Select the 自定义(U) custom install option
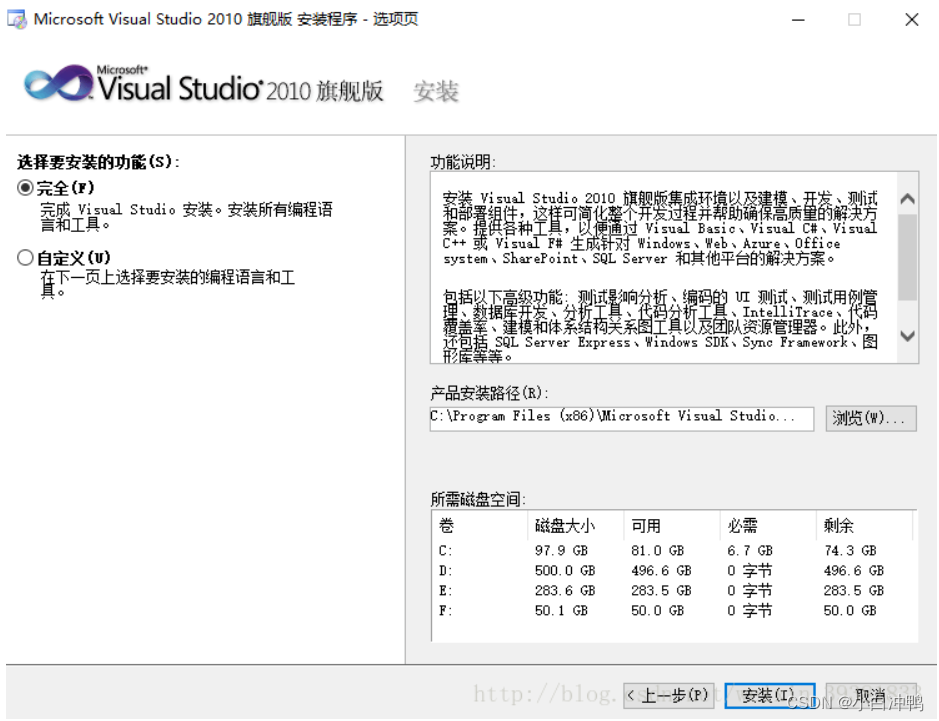This screenshot has width=939, height=721. (25, 258)
